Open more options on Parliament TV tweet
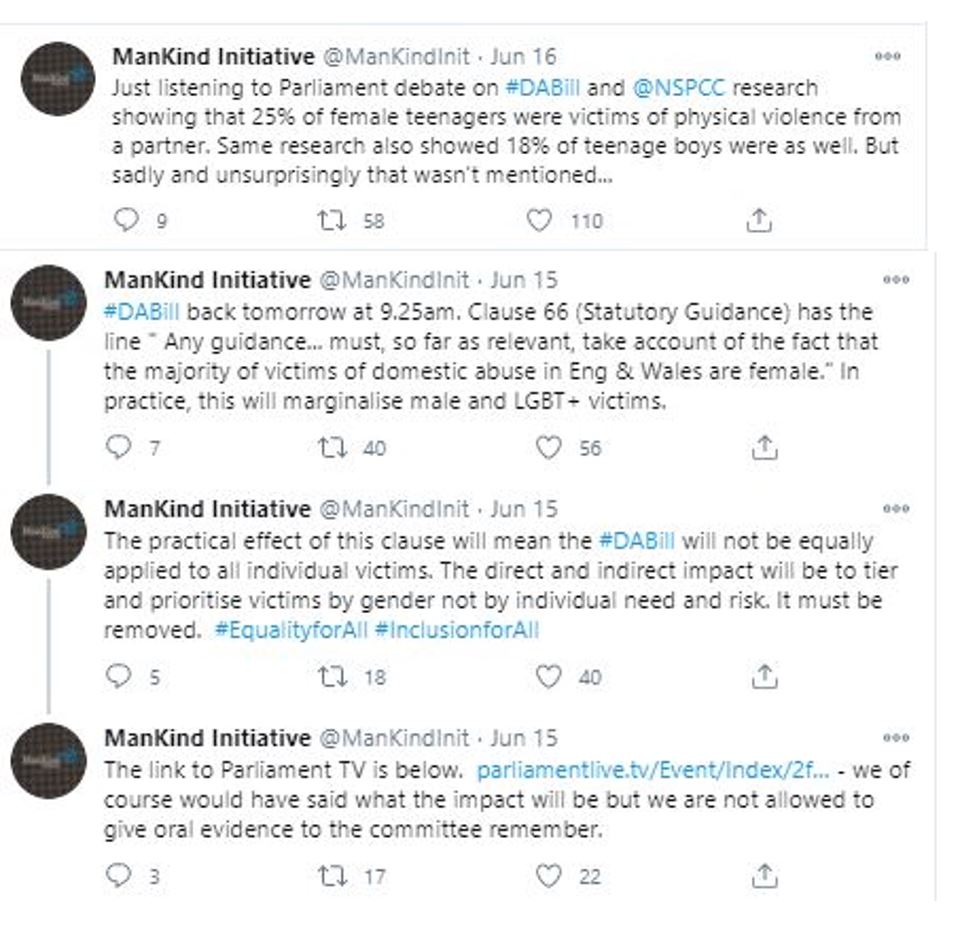The height and width of the screenshot is (936, 974). pyautogui.click(x=896, y=738)
